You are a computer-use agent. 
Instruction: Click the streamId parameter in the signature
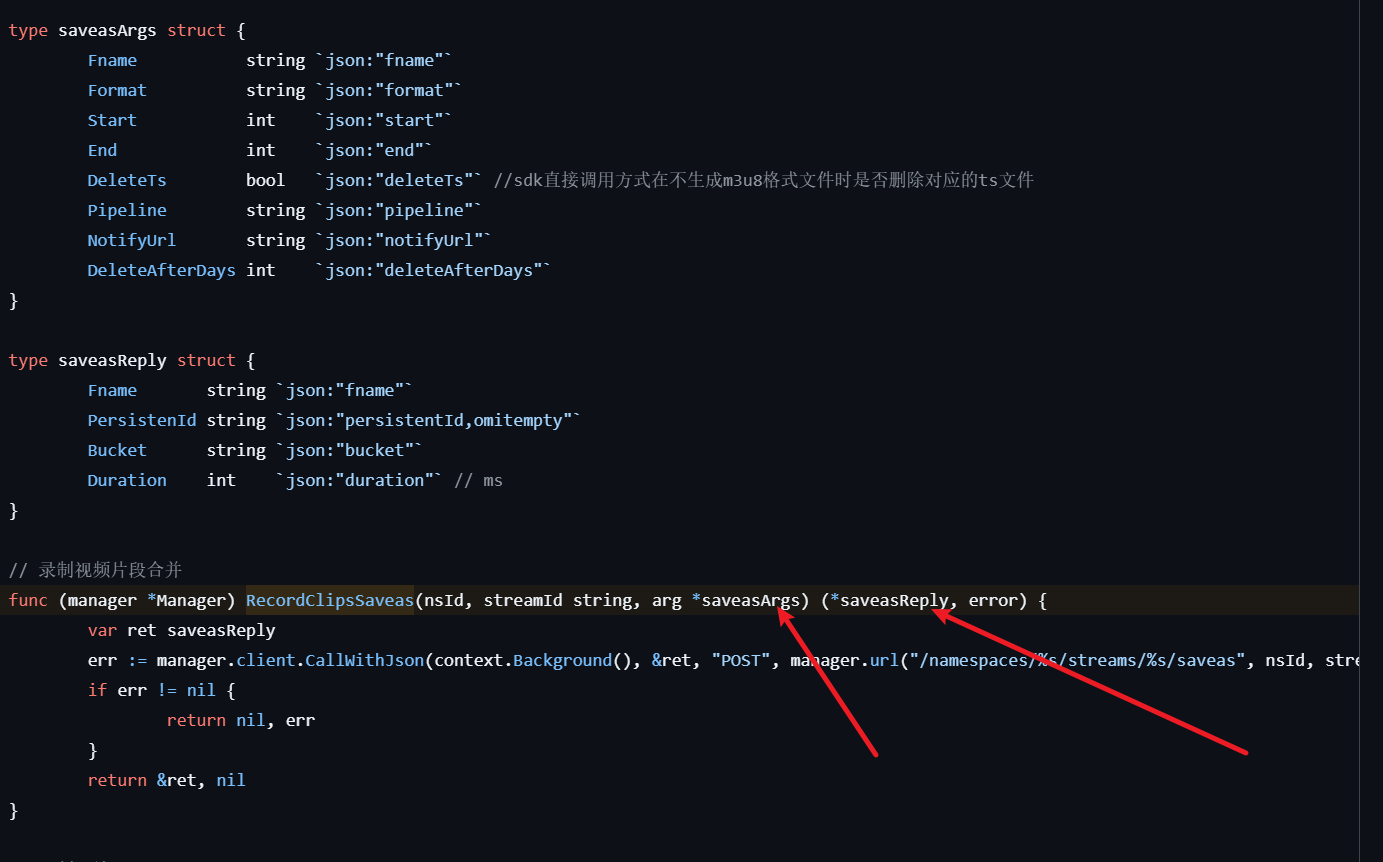(x=523, y=600)
